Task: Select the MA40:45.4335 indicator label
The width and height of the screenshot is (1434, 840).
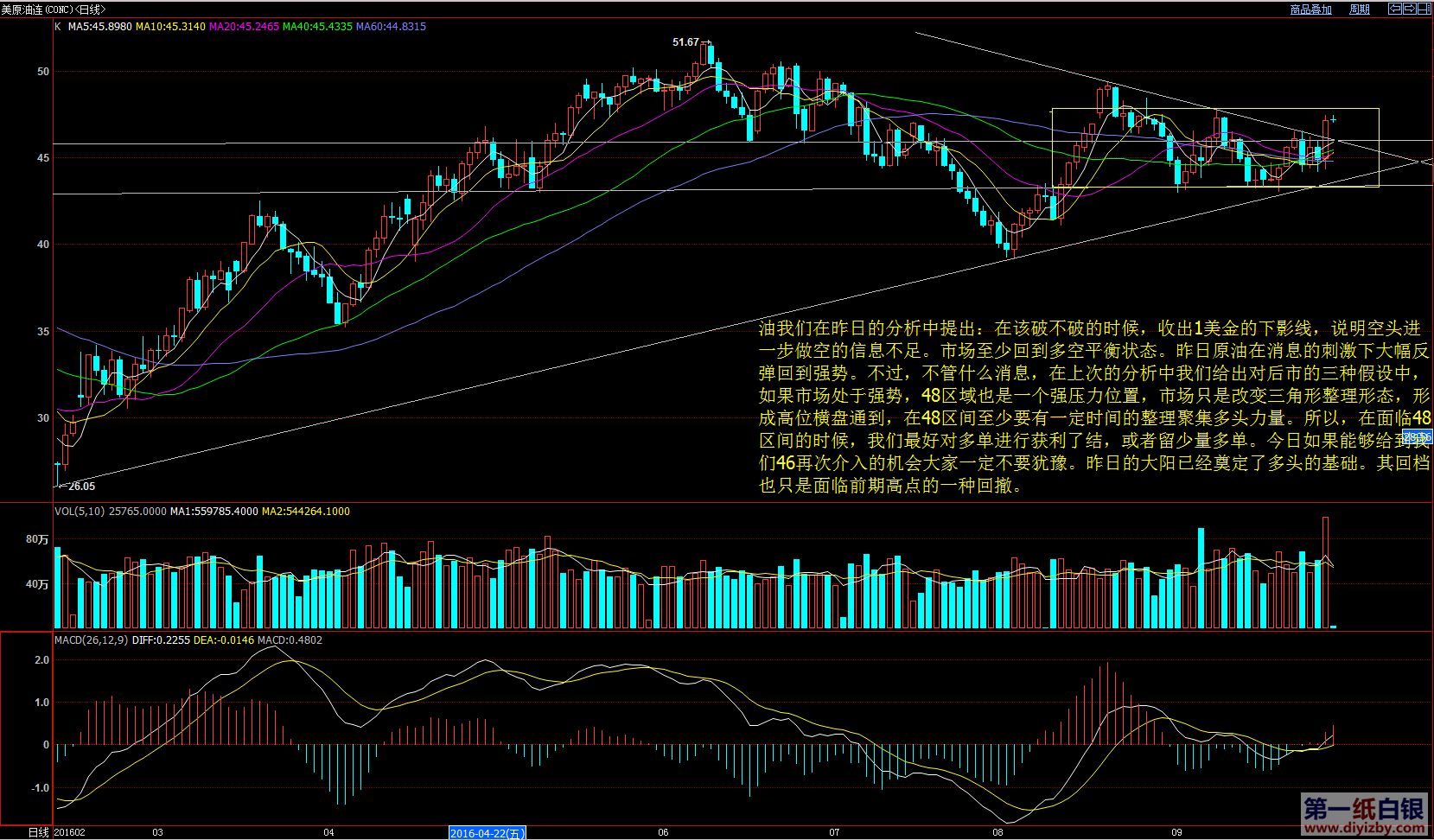Action: coord(317,27)
